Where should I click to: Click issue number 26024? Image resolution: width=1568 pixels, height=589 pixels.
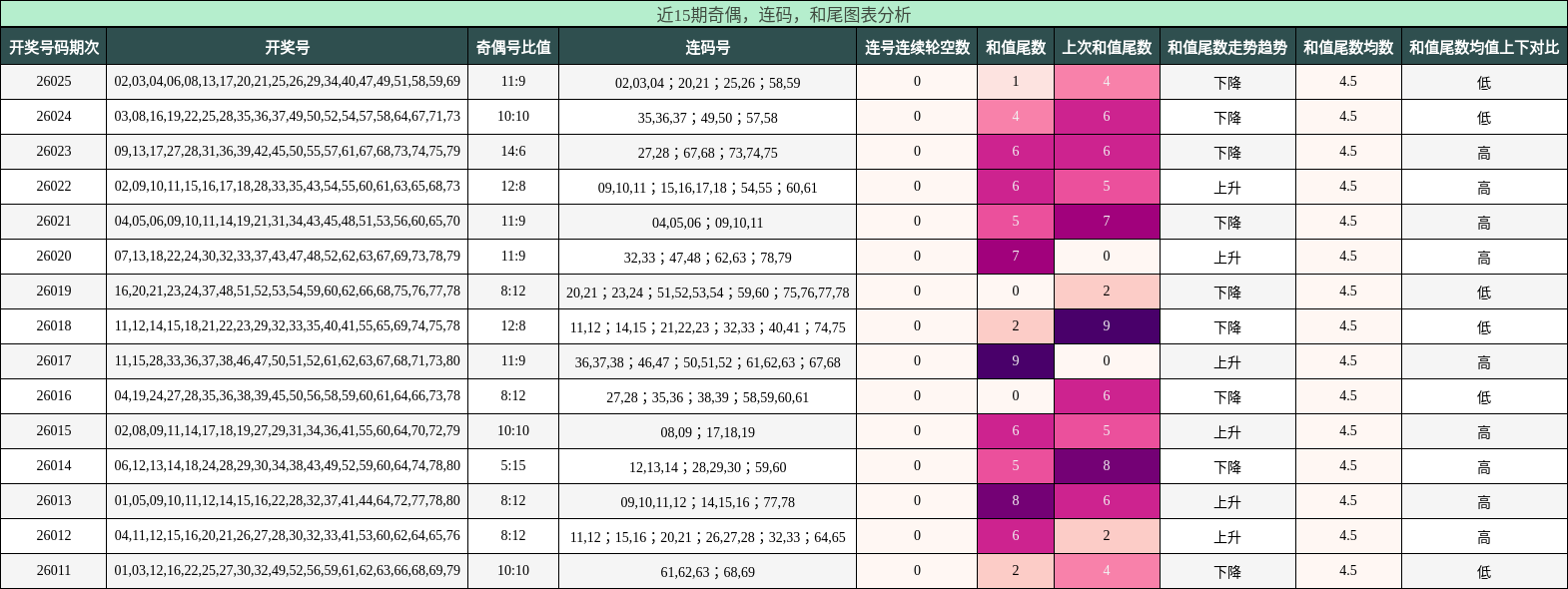pyautogui.click(x=54, y=117)
